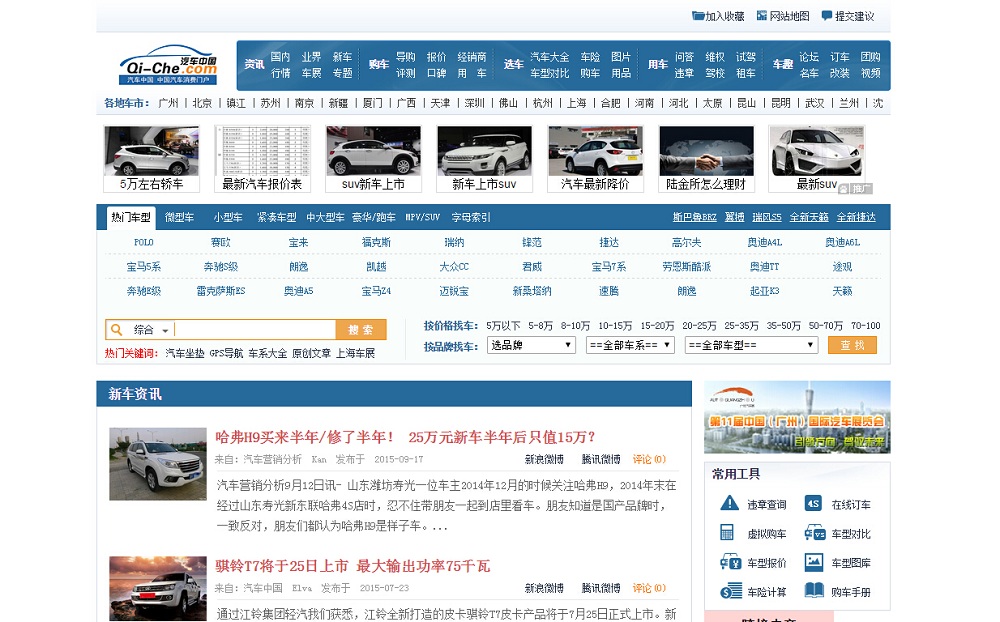Open the 宝马5系 car model link
The image size is (1000, 622).
(143, 267)
